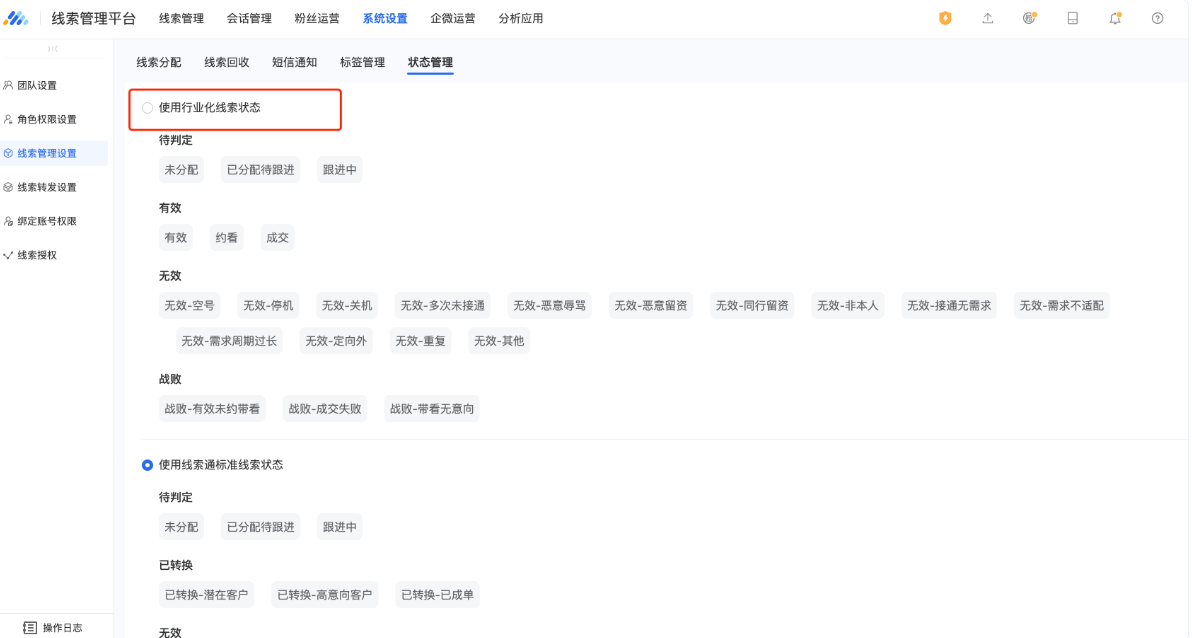The image size is (1192, 638).
Task: Open the help question mark icon
Action: coord(1157,18)
